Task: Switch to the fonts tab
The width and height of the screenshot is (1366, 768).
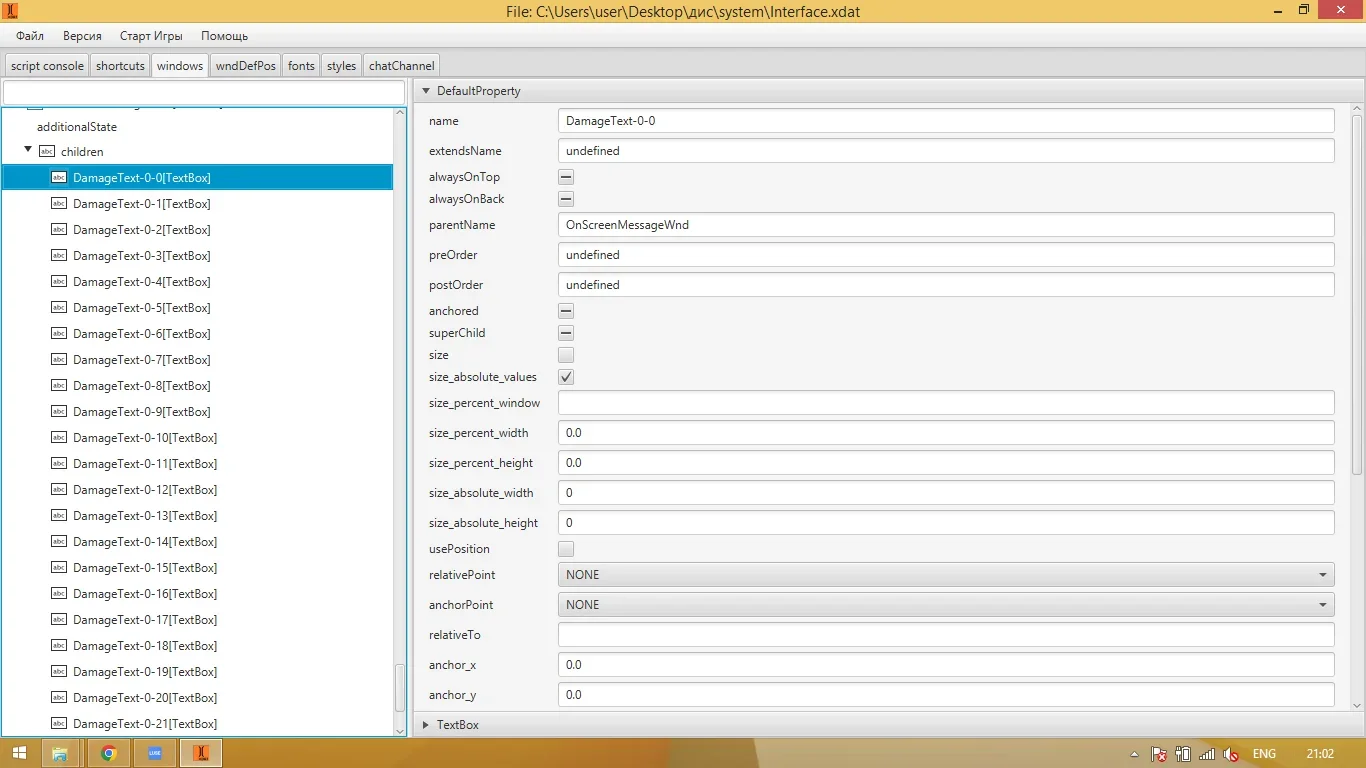Action: pyautogui.click(x=301, y=66)
